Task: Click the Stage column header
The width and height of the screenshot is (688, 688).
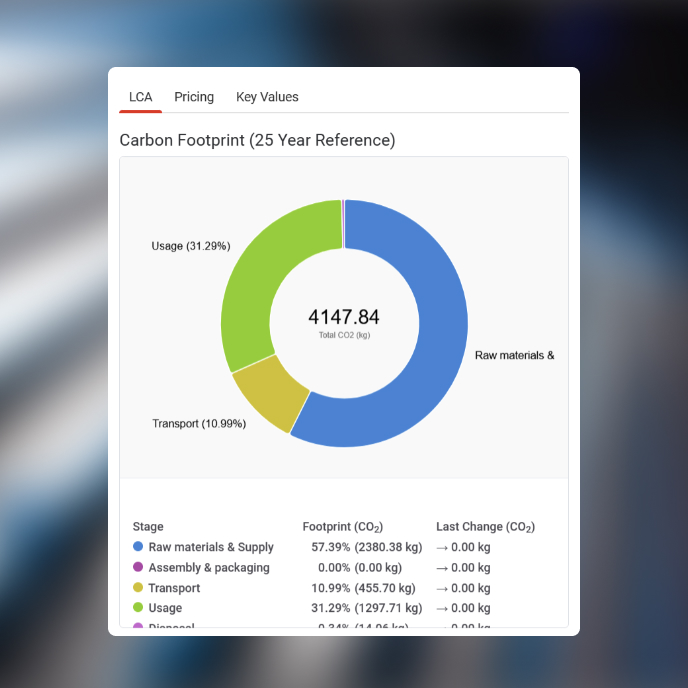Action: [148, 527]
